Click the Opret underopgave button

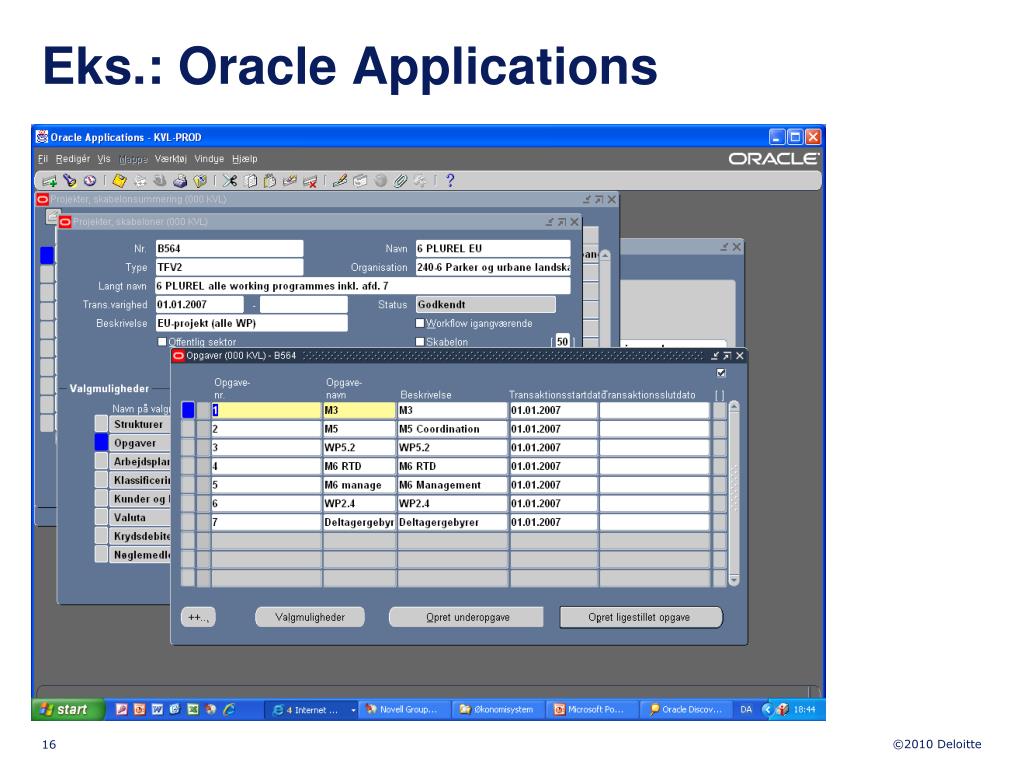pyautogui.click(x=467, y=617)
